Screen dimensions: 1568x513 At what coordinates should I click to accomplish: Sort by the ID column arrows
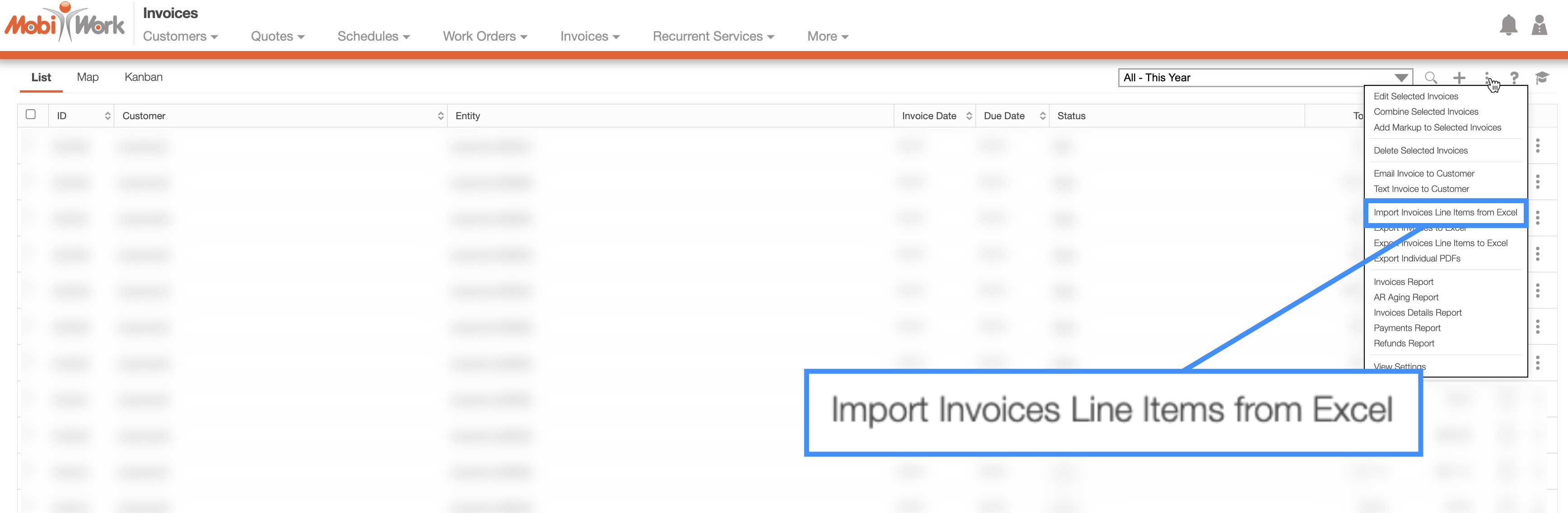coord(108,116)
